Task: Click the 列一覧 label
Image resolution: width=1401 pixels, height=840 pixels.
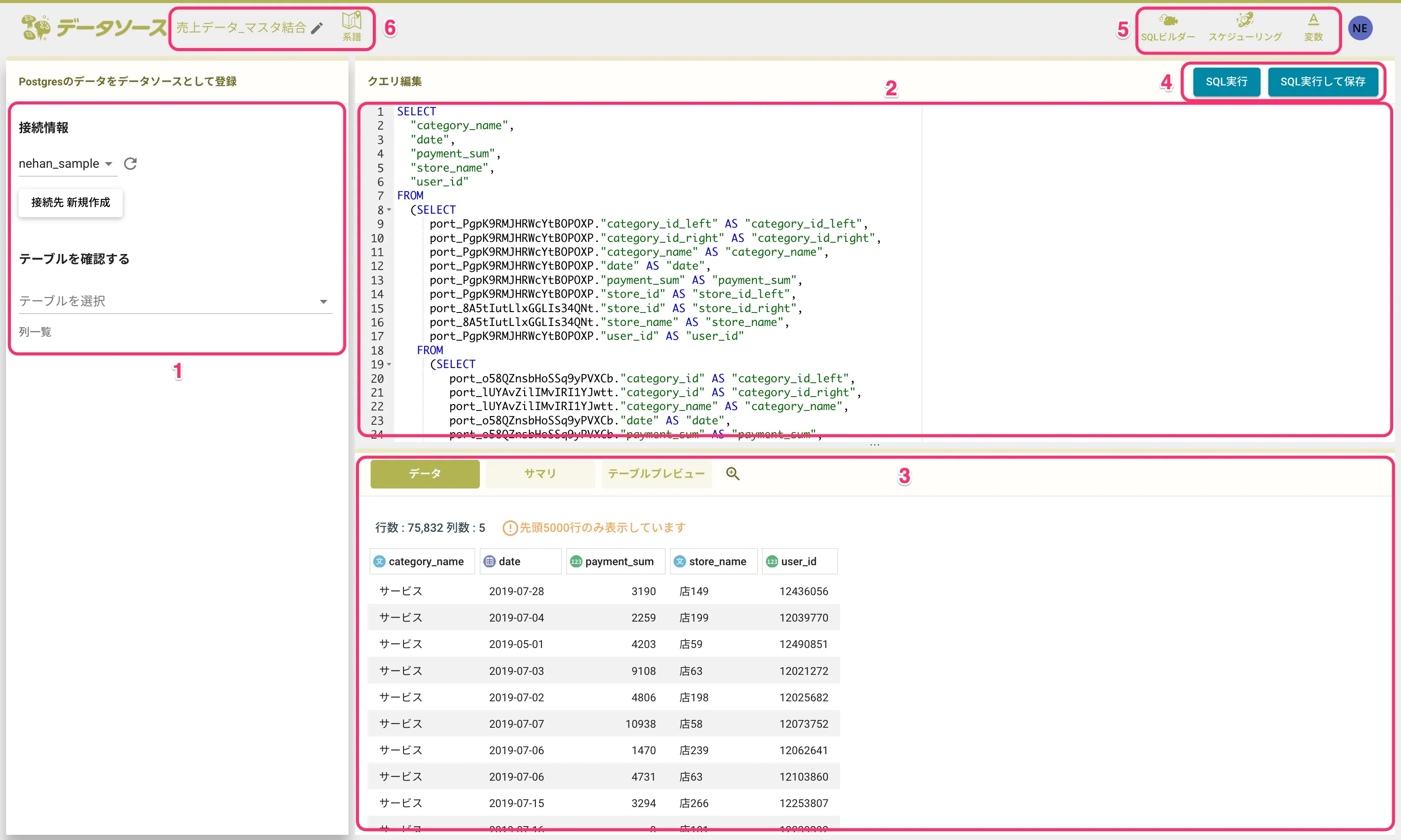Action: 35,332
